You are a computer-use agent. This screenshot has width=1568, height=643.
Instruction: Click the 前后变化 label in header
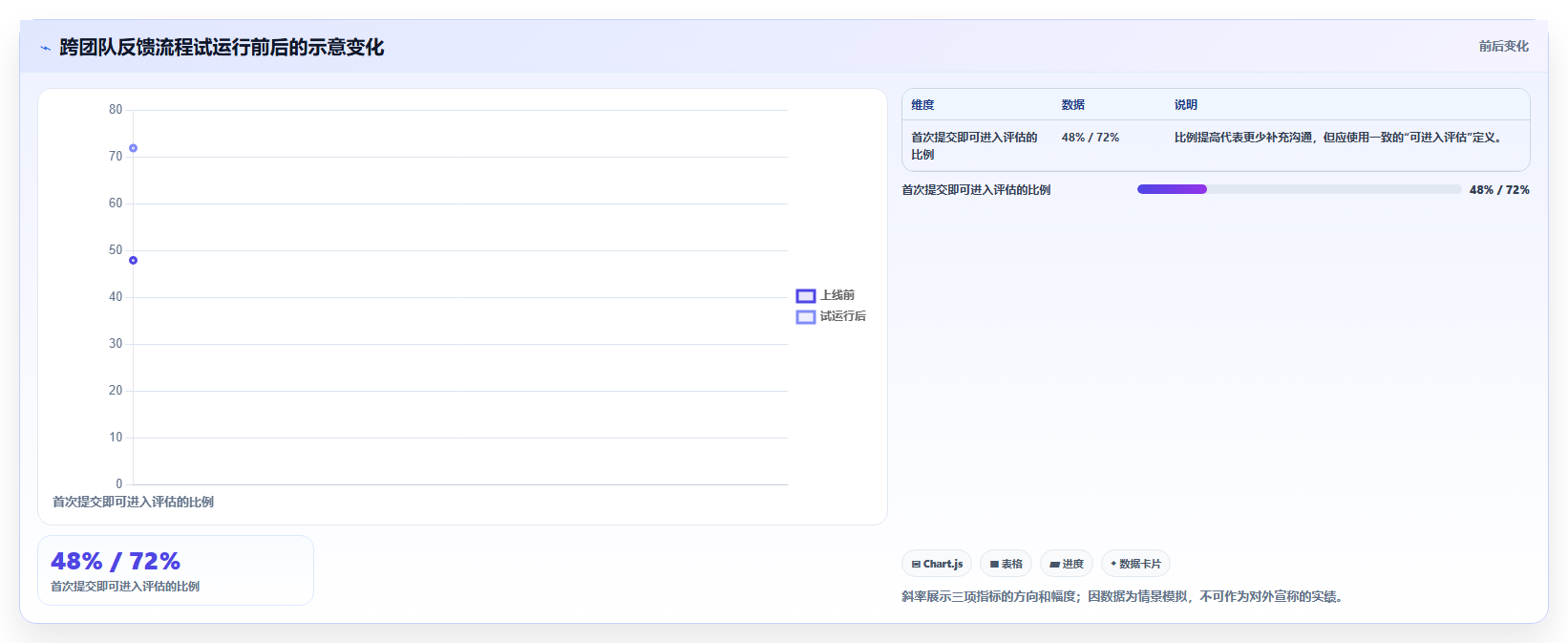(x=1504, y=46)
